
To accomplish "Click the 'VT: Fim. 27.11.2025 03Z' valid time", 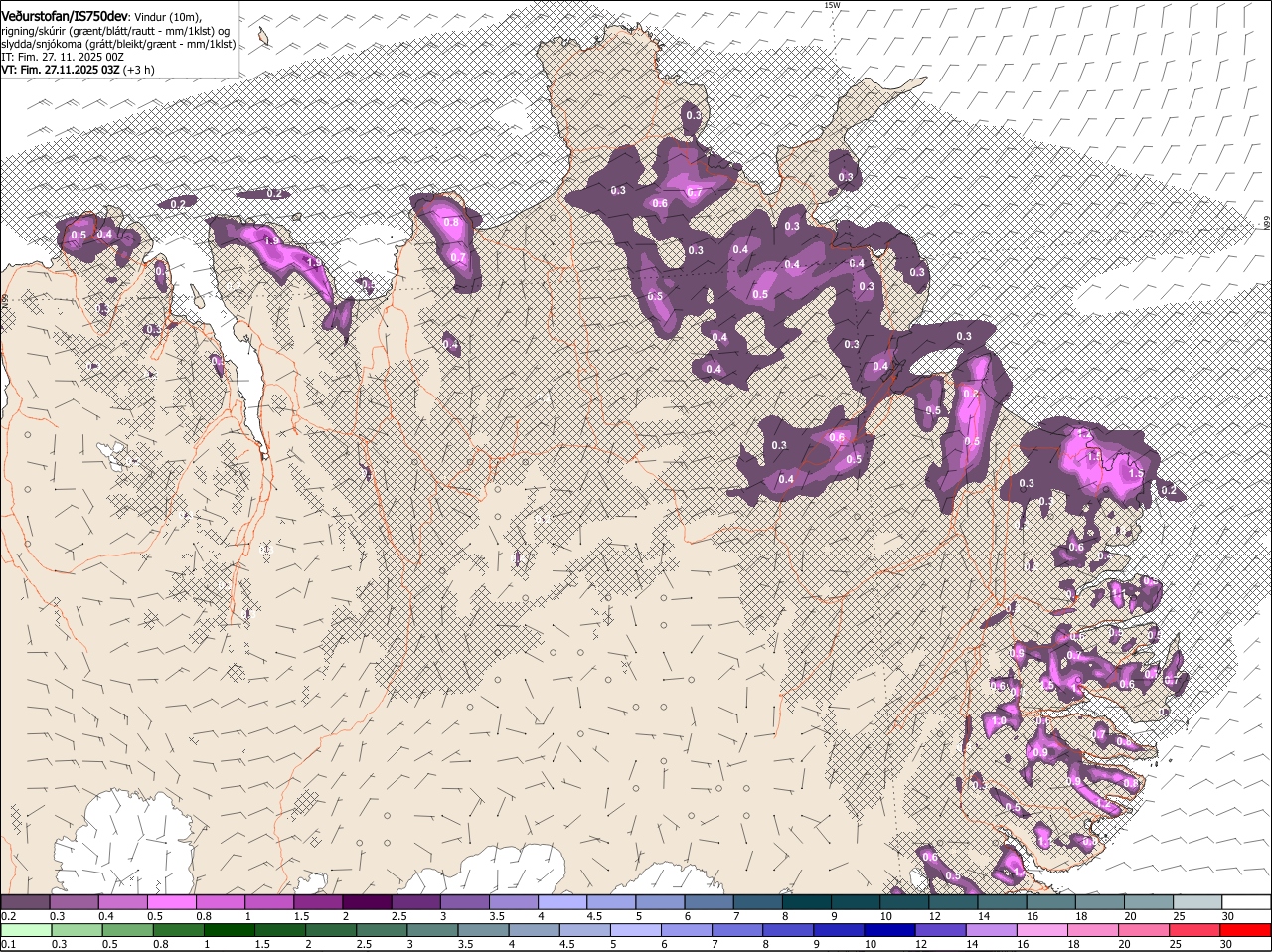I will [x=61, y=70].
